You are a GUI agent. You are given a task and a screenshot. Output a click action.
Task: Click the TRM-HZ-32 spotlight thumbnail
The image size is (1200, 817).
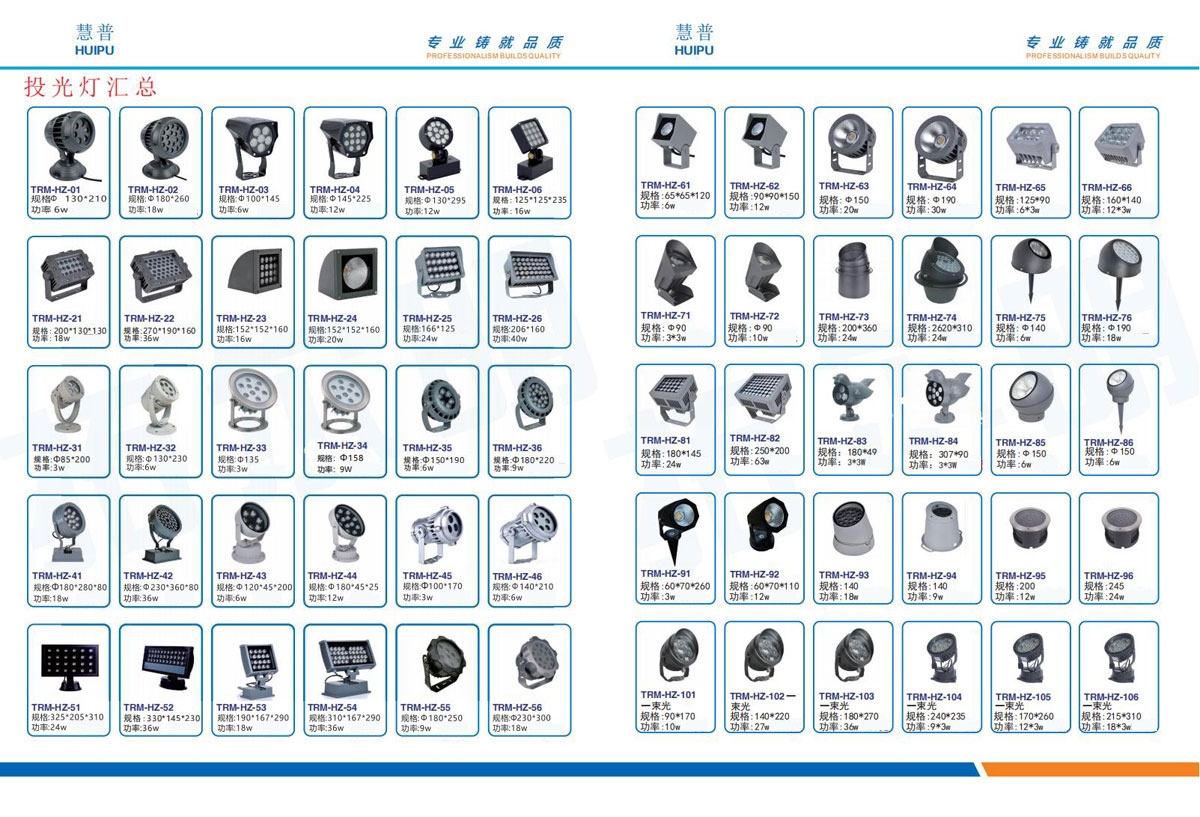pos(160,405)
